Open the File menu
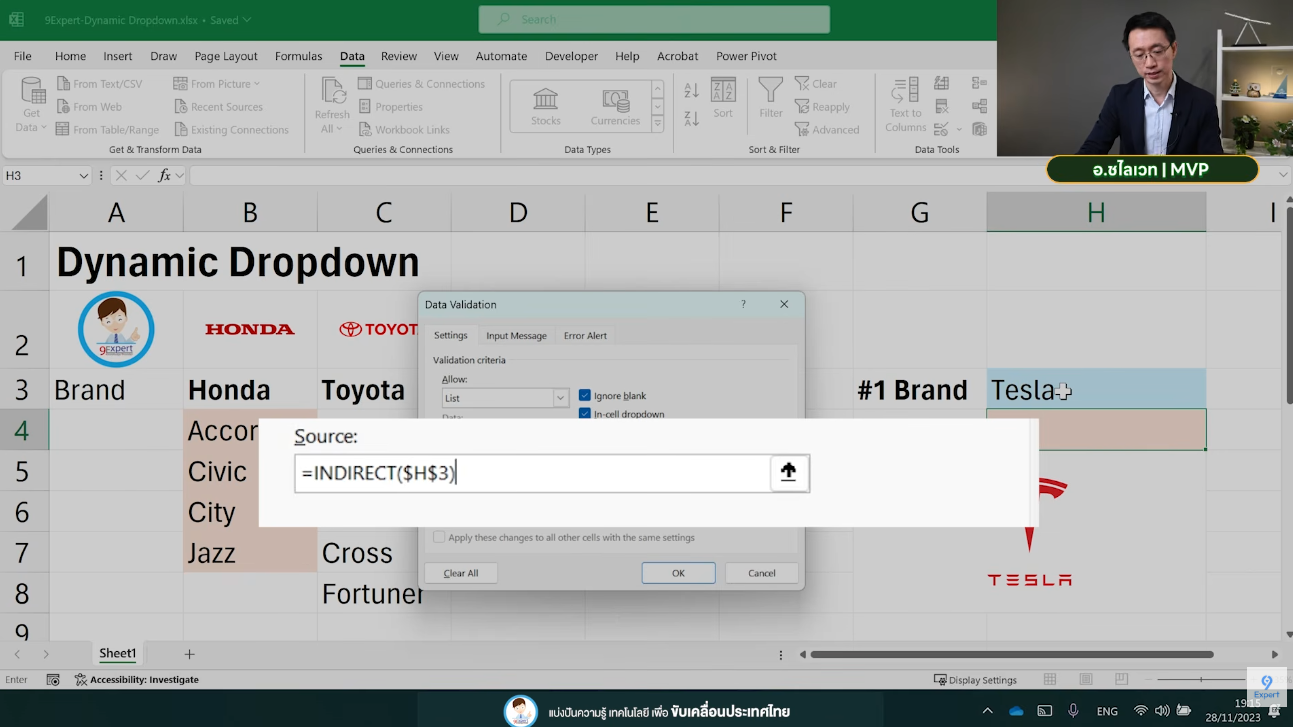This screenshot has height=727, width=1293. click(x=22, y=56)
